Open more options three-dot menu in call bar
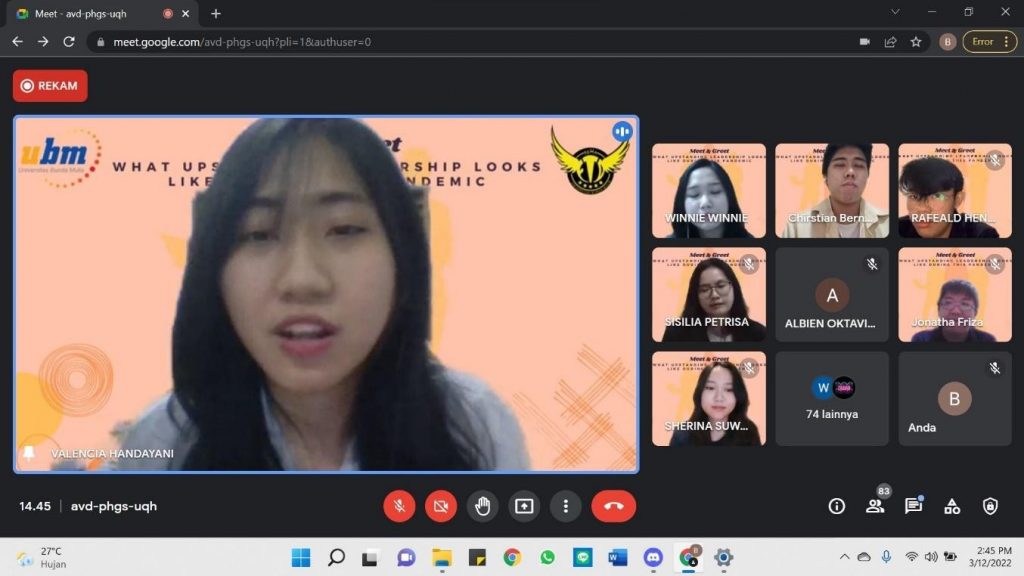 pyautogui.click(x=566, y=506)
